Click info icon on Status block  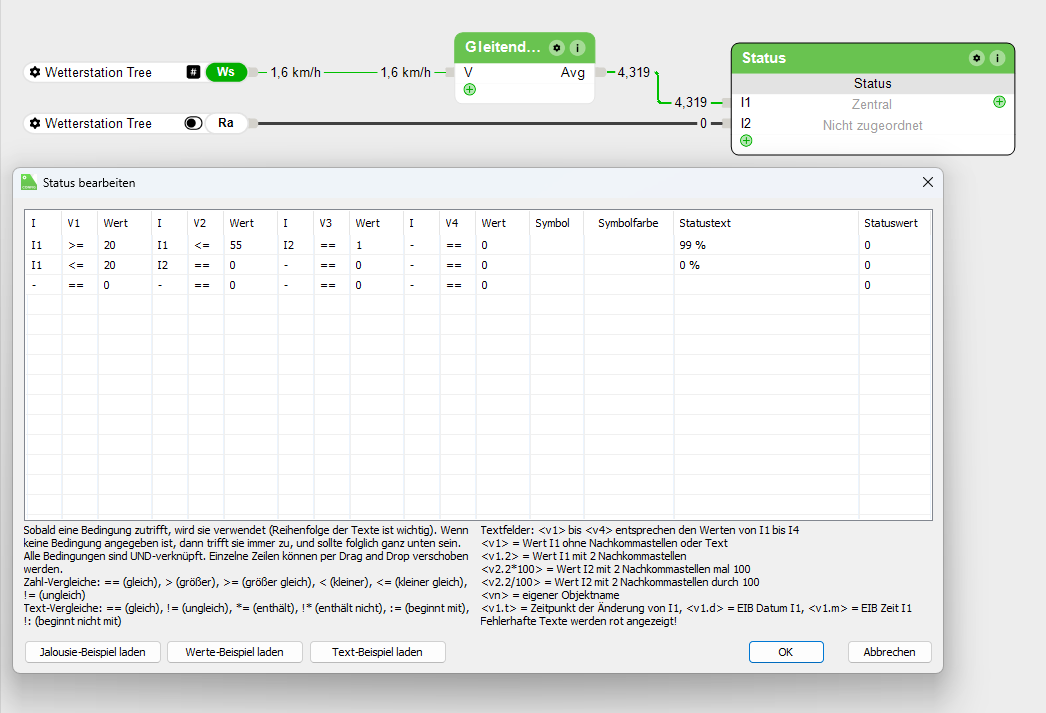(997, 58)
